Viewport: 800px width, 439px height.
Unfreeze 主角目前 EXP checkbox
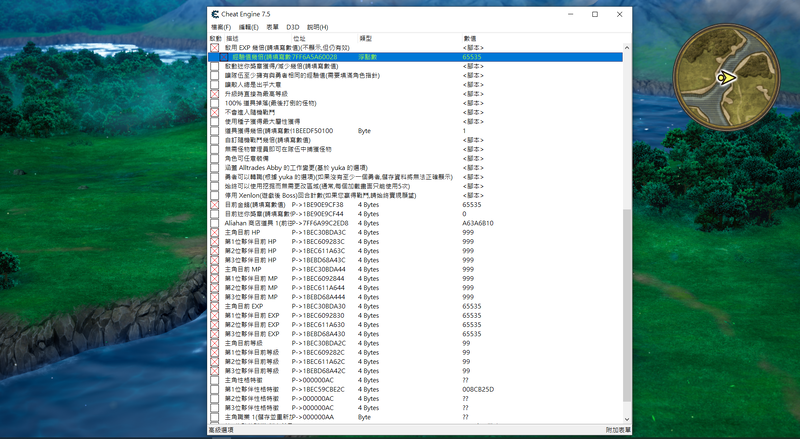click(x=215, y=306)
